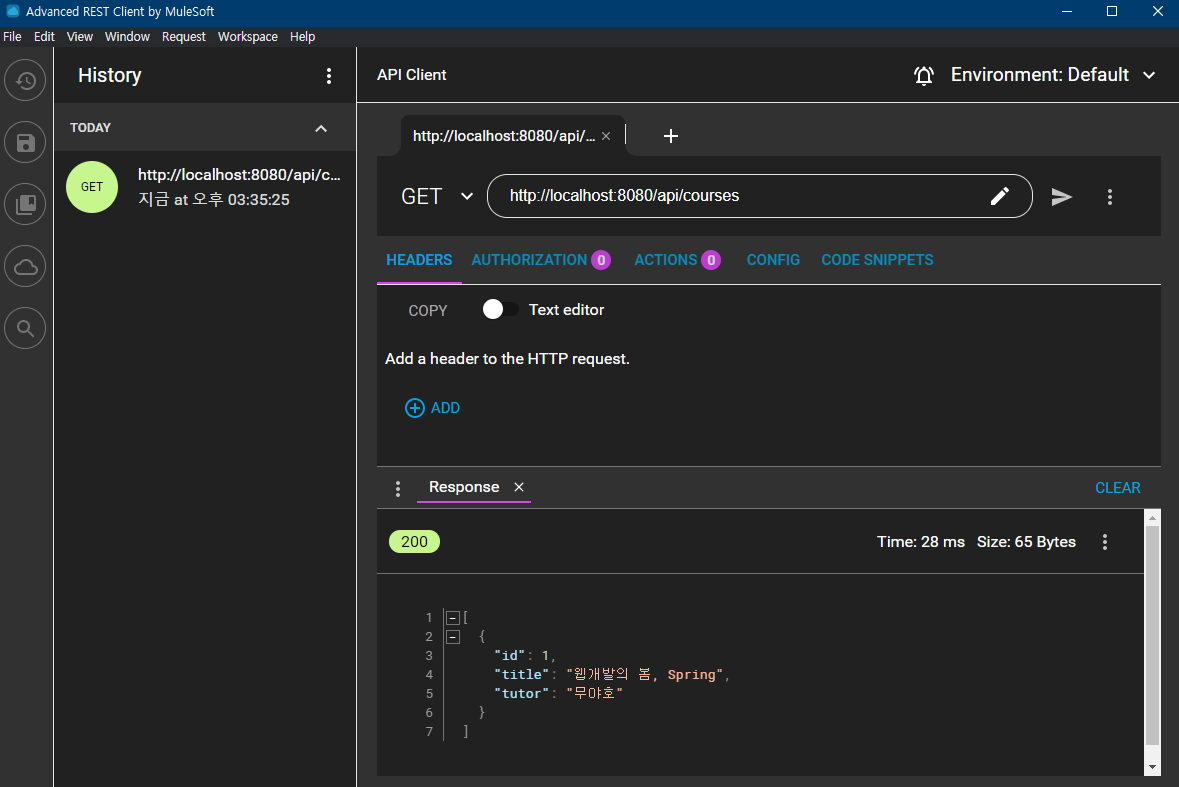Click the "id" key in JSON response
The width and height of the screenshot is (1179, 787).
[510, 655]
